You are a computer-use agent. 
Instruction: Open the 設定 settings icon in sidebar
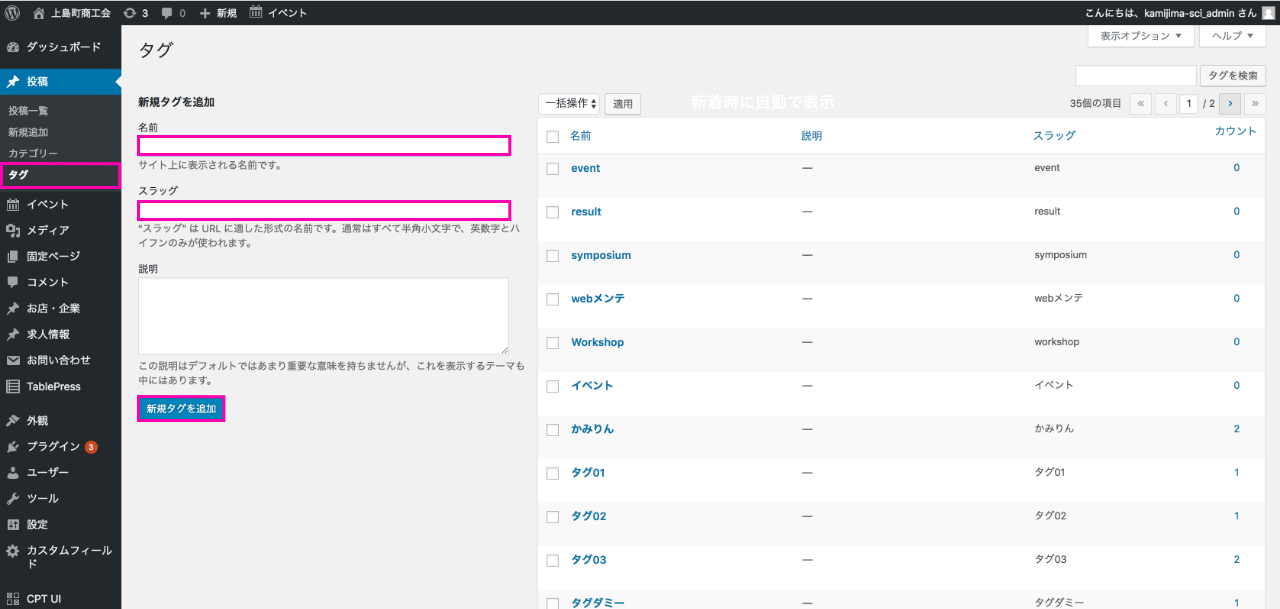tap(13, 524)
